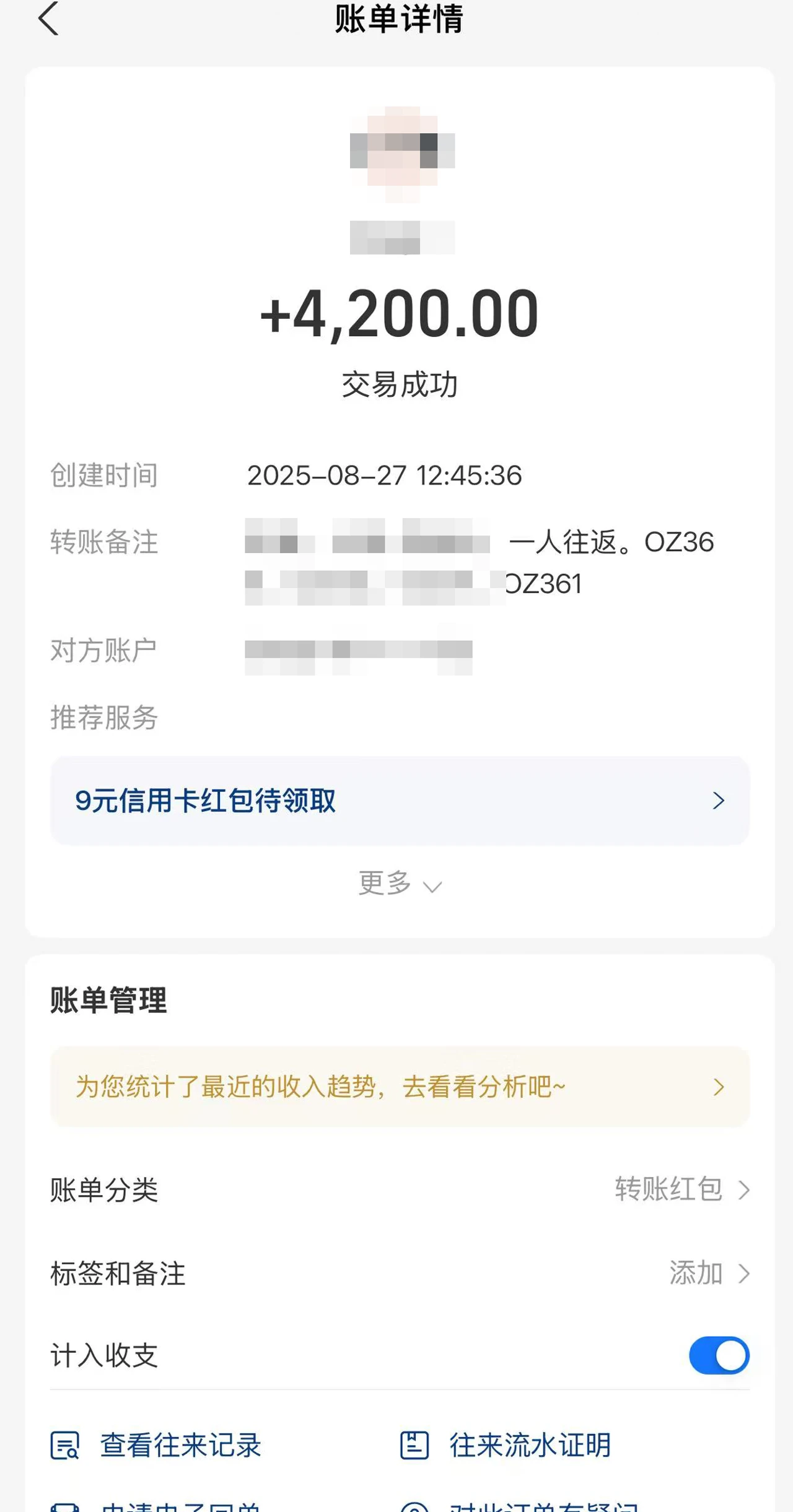This screenshot has height=1512, width=793.
Task: Tap the 转账红包 category value
Action: click(x=668, y=1189)
